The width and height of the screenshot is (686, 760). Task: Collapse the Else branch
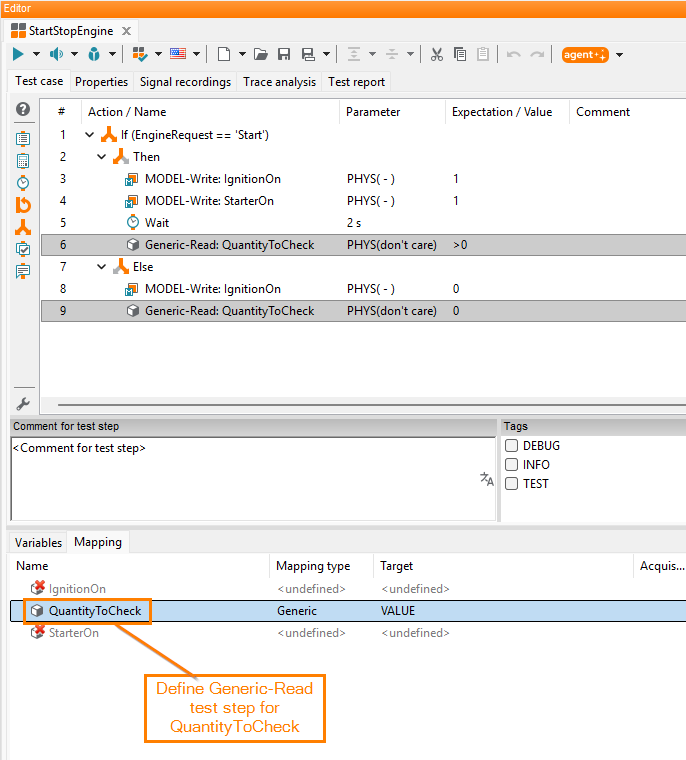tap(101, 267)
